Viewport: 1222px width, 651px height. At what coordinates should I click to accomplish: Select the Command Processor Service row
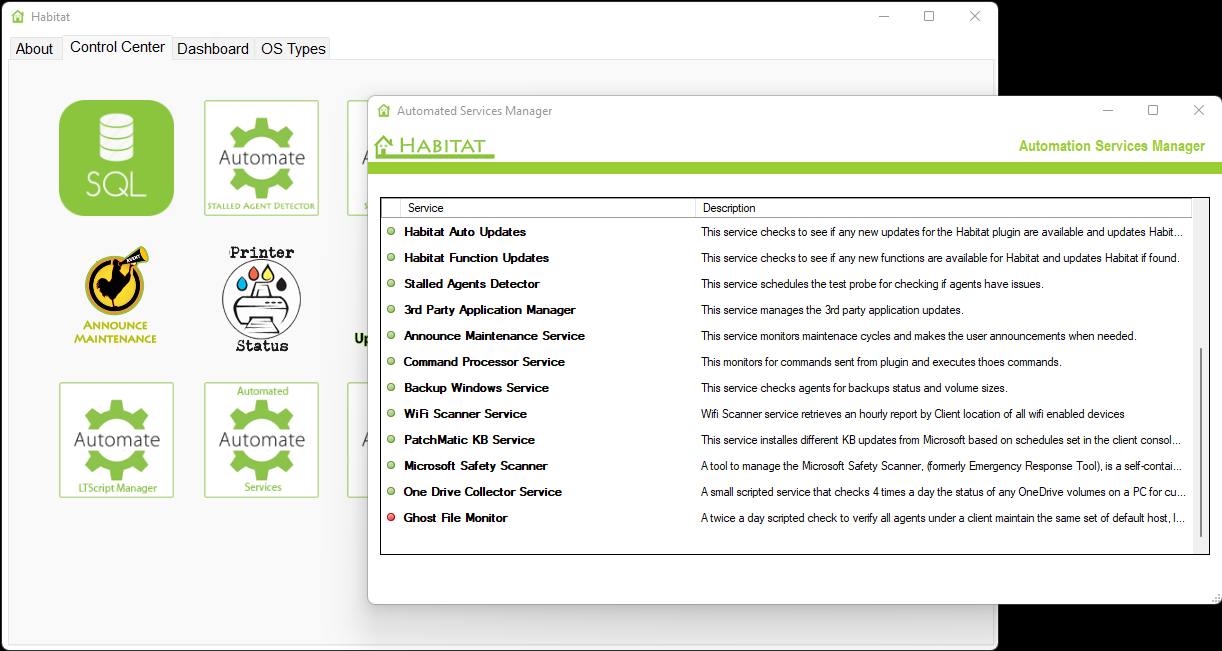coord(787,362)
